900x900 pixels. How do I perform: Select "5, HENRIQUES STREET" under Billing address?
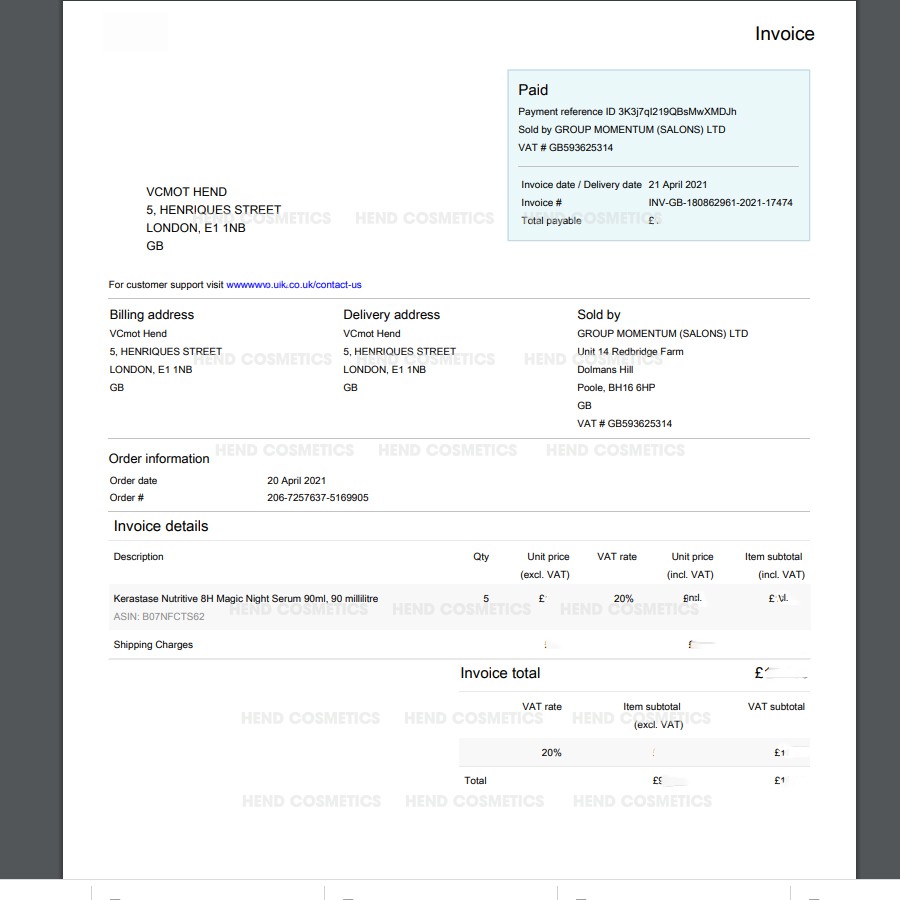point(166,351)
